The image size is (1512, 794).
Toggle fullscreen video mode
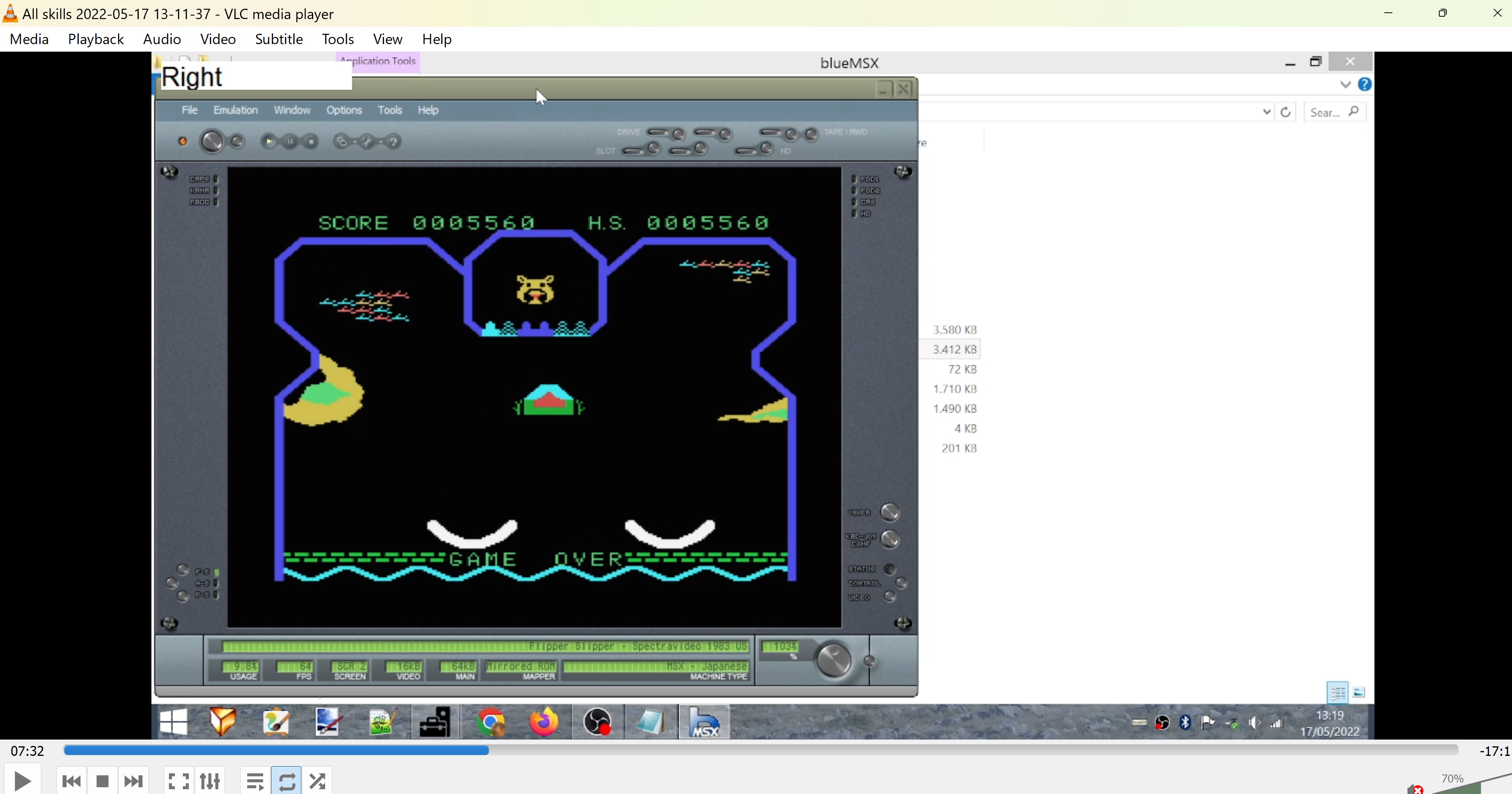pyautogui.click(x=178, y=780)
